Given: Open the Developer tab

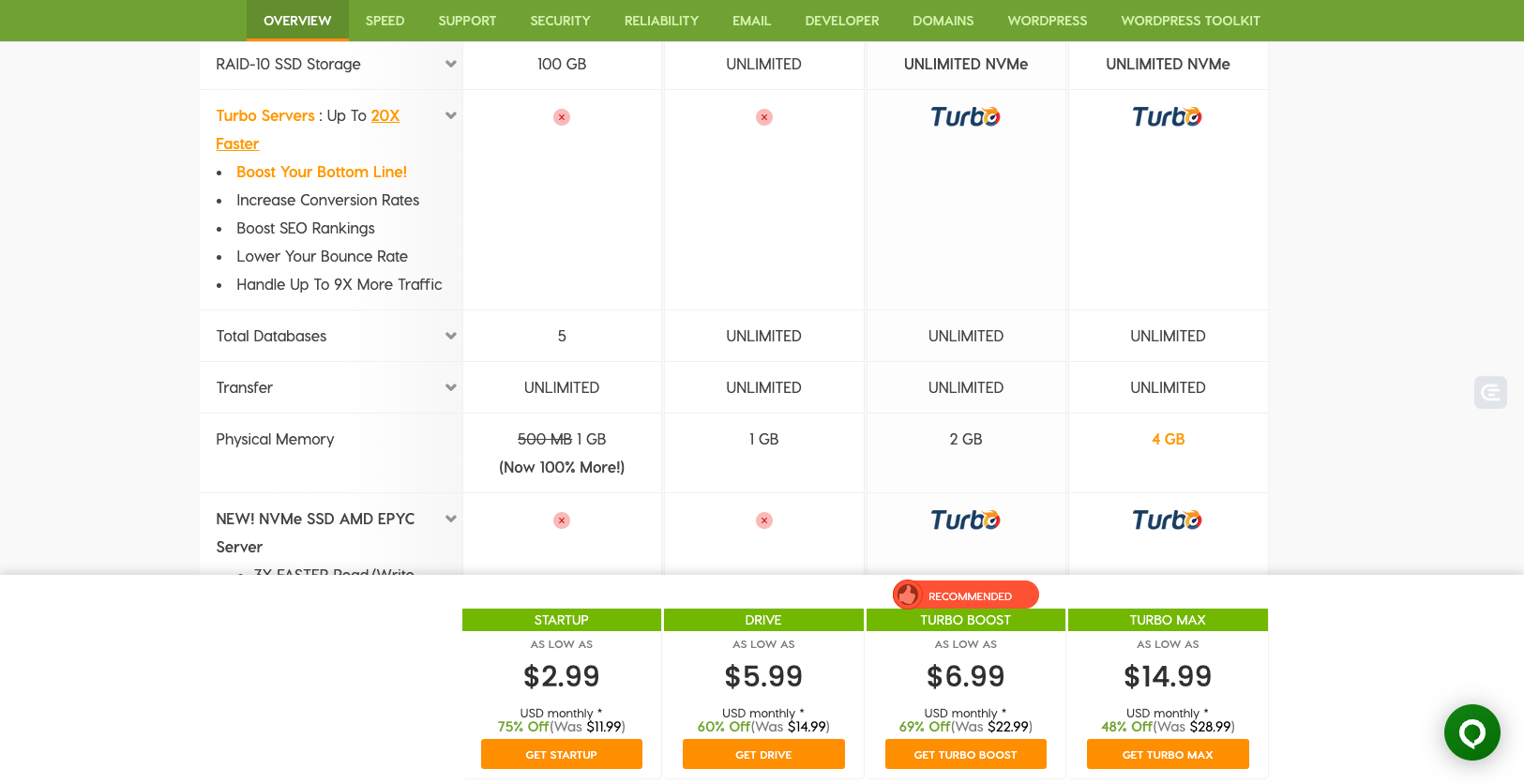Looking at the screenshot, I should (x=842, y=21).
